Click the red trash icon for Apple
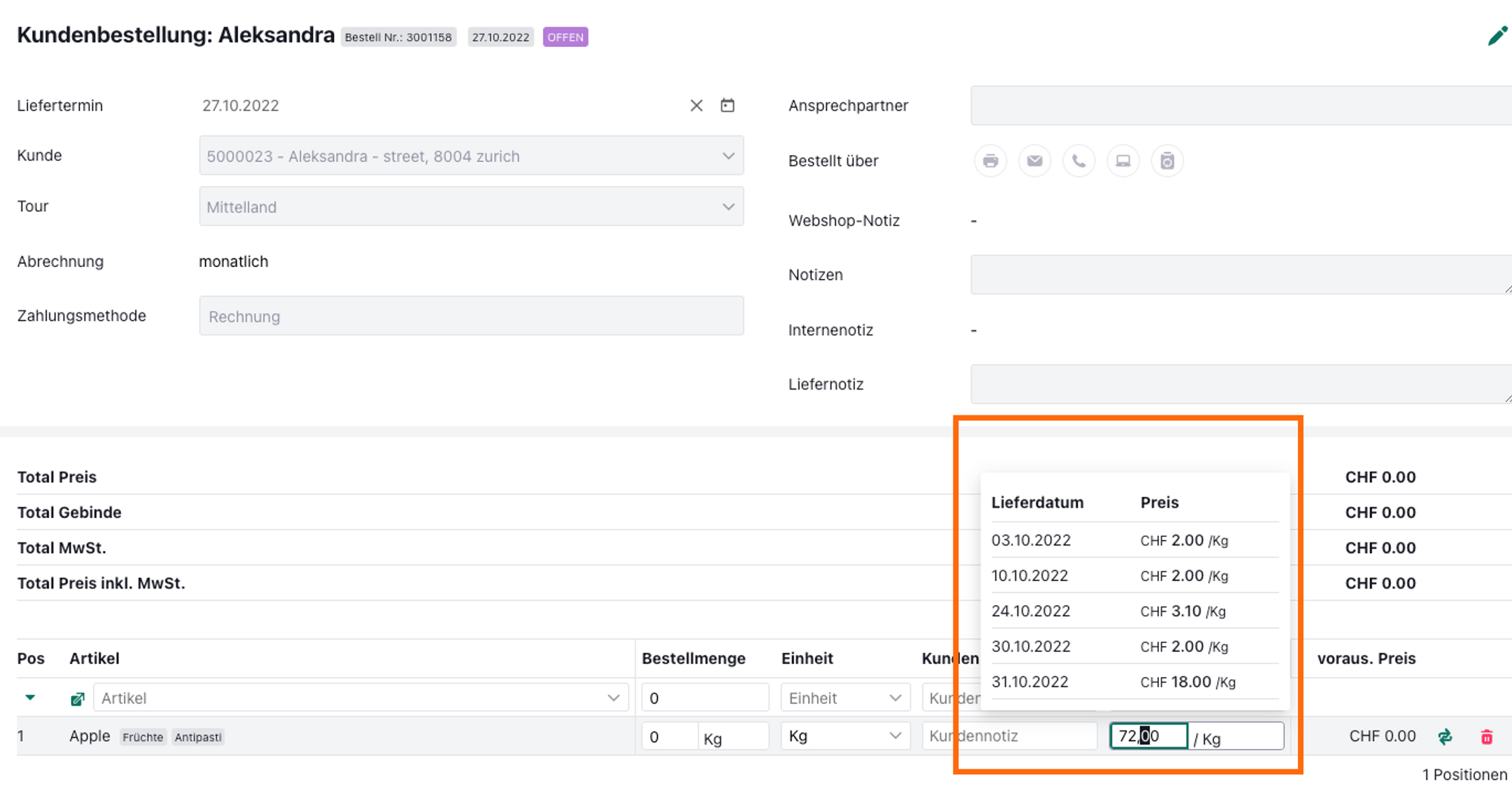This screenshot has height=792, width=1512. pyautogui.click(x=1486, y=737)
